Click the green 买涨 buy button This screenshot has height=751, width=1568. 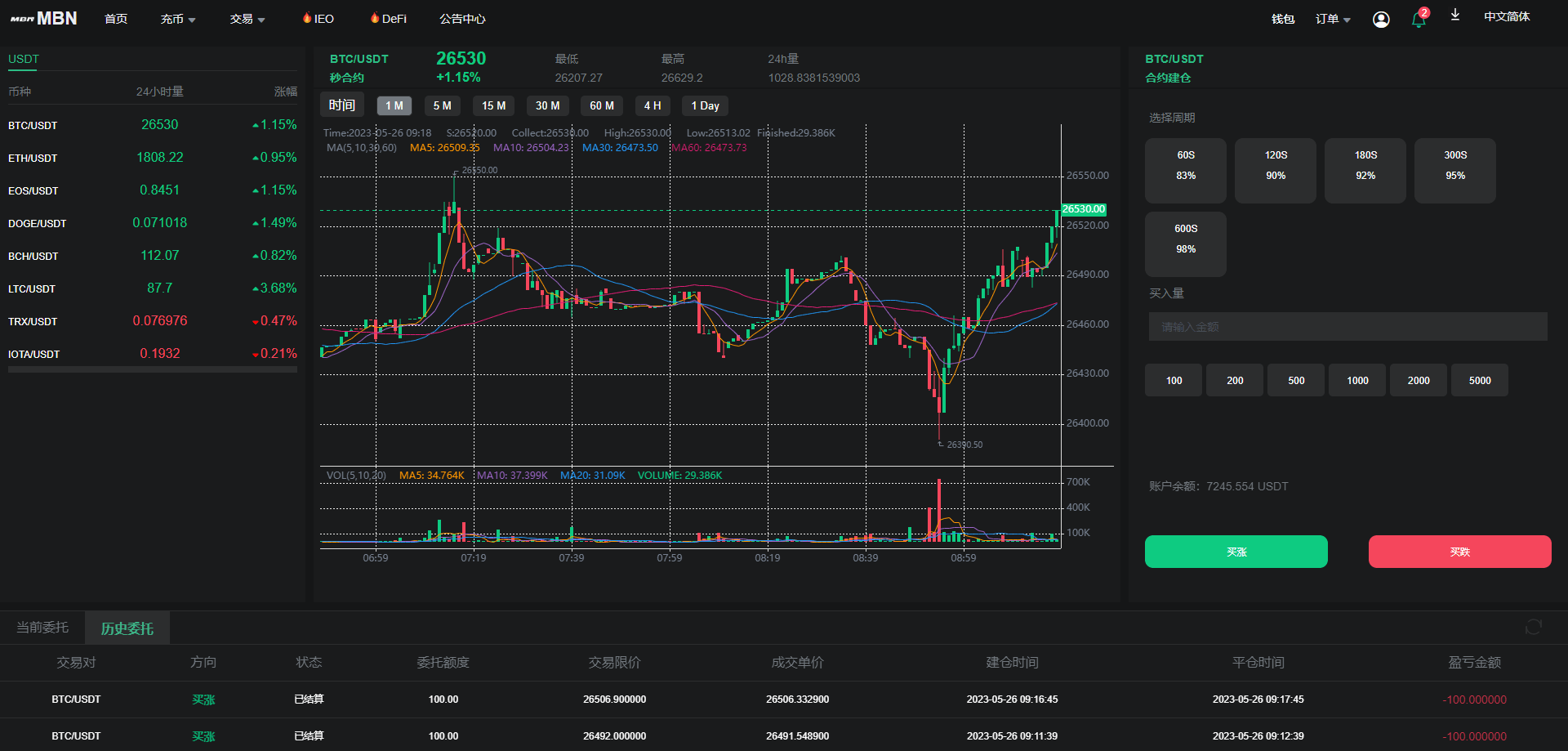point(1236,552)
